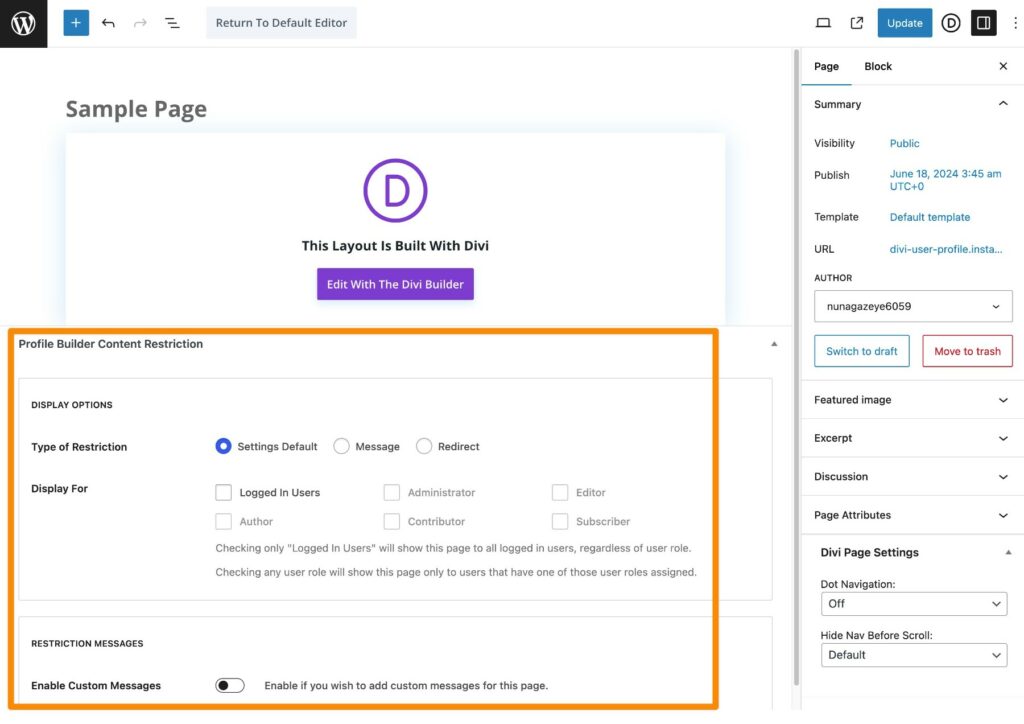Collapse the Summary section
1024x724 pixels.
coord(911,104)
